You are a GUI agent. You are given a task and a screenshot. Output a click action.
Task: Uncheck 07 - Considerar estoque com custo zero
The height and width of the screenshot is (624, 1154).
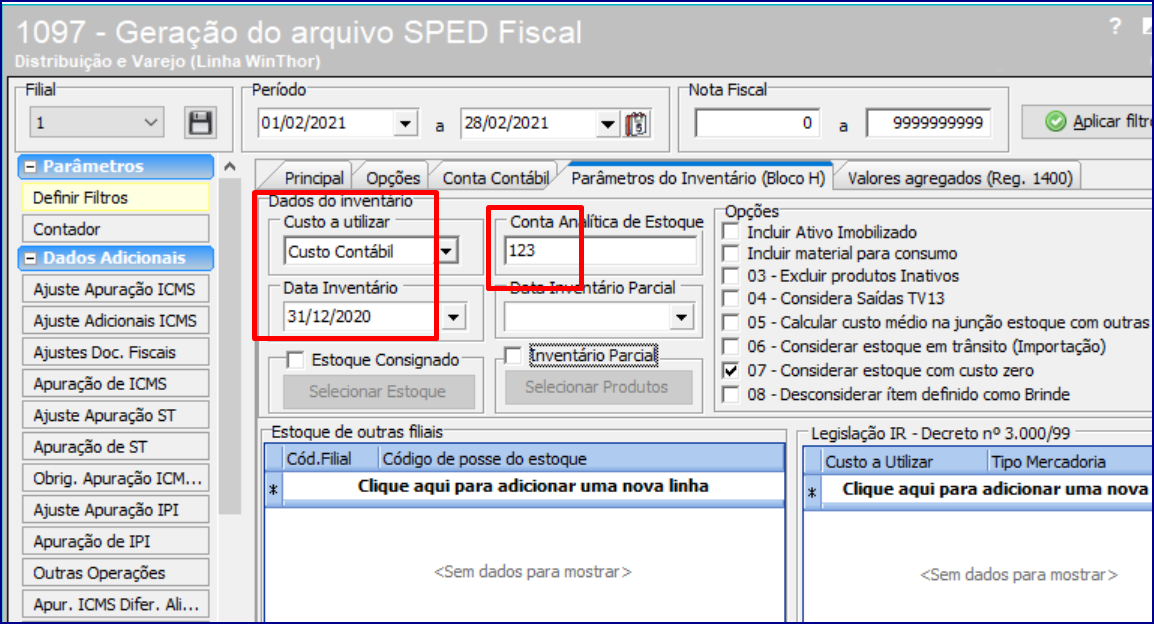tap(731, 370)
